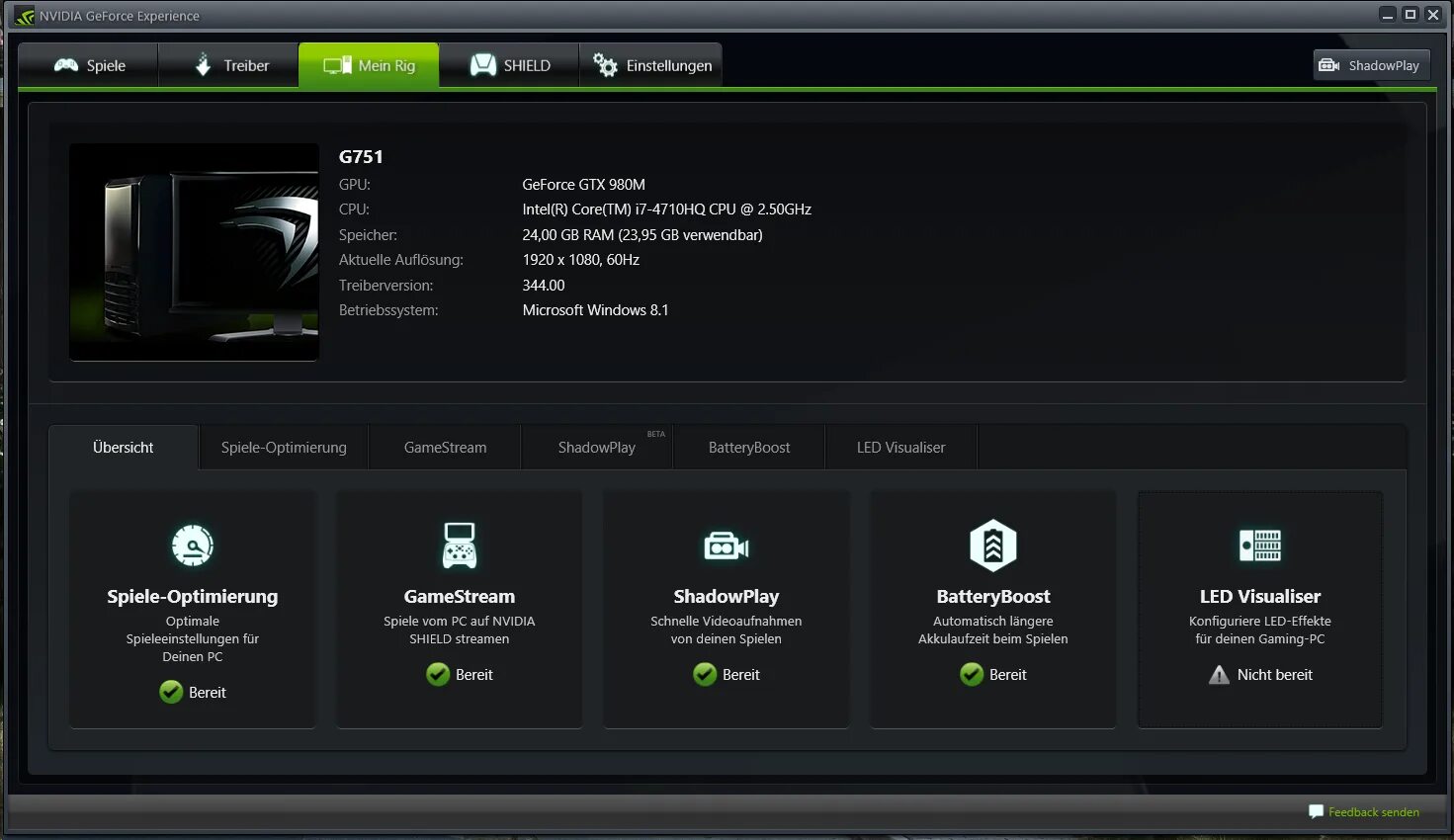Click the Betriebssystem label
The height and width of the screenshot is (840, 1454).
(x=388, y=310)
